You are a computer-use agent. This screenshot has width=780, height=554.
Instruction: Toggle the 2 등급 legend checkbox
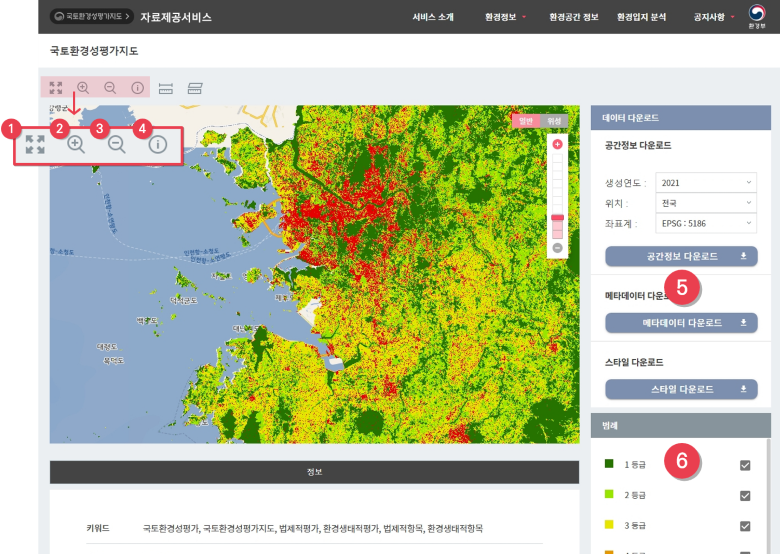pyautogui.click(x=745, y=496)
